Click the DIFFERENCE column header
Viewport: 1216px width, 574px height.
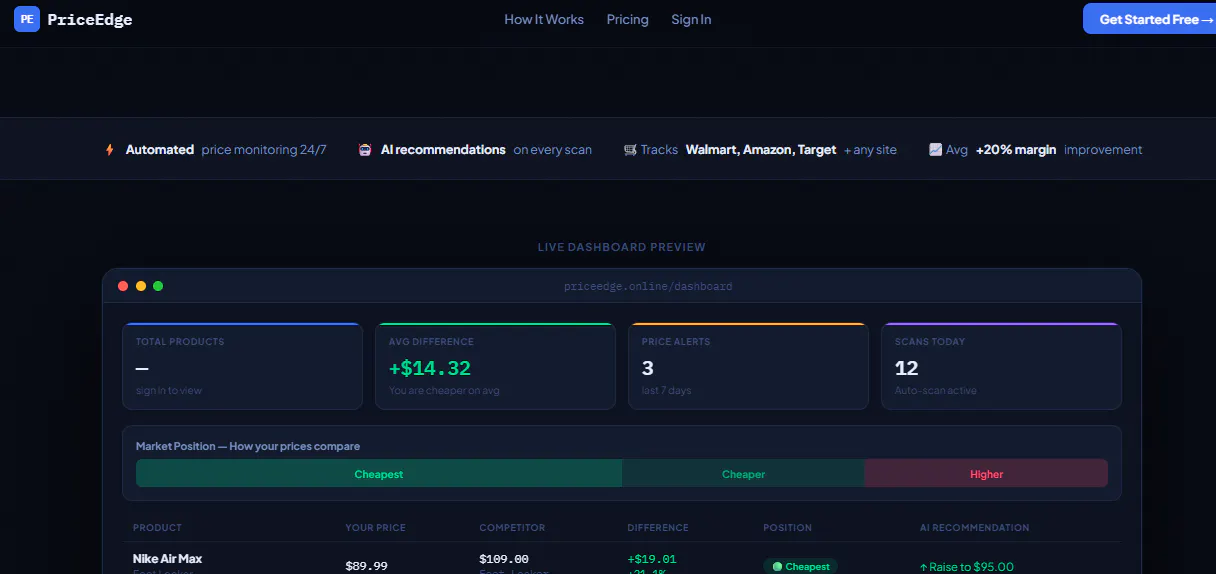(x=658, y=528)
